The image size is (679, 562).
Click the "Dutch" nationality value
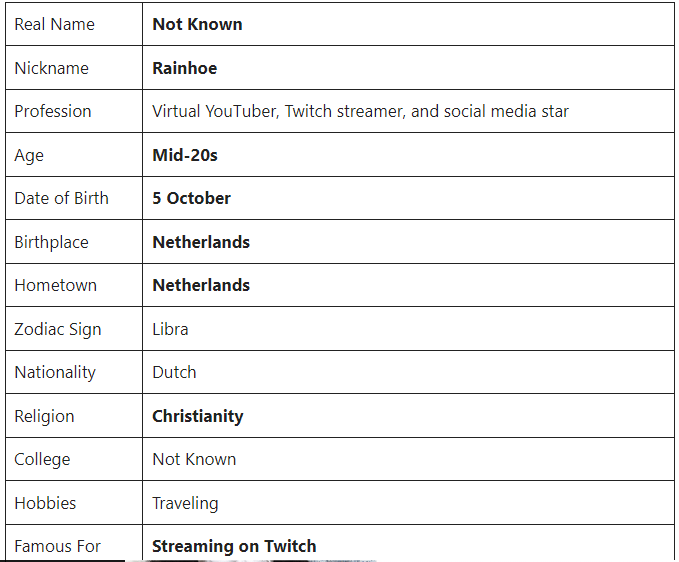tap(174, 372)
